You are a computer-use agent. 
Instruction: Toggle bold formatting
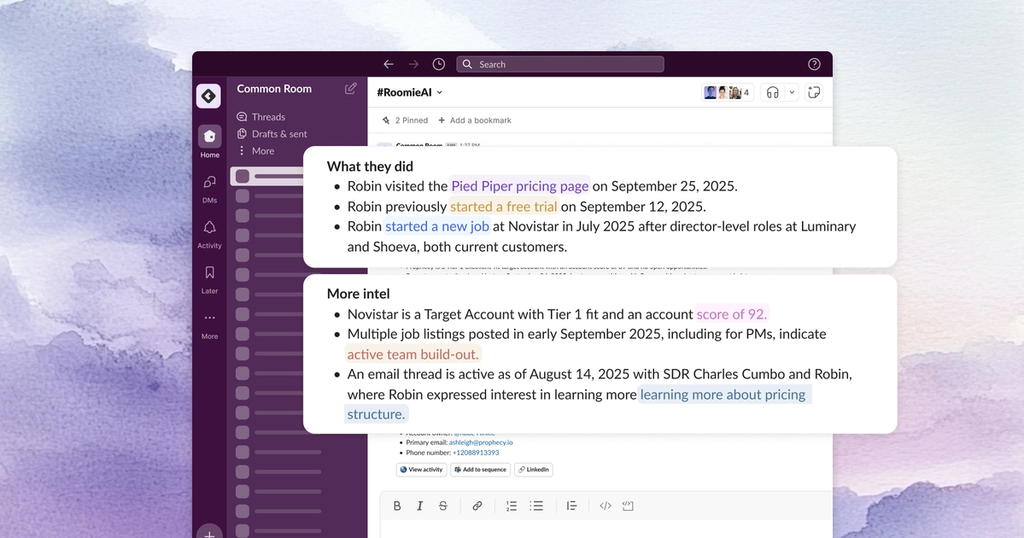point(397,506)
